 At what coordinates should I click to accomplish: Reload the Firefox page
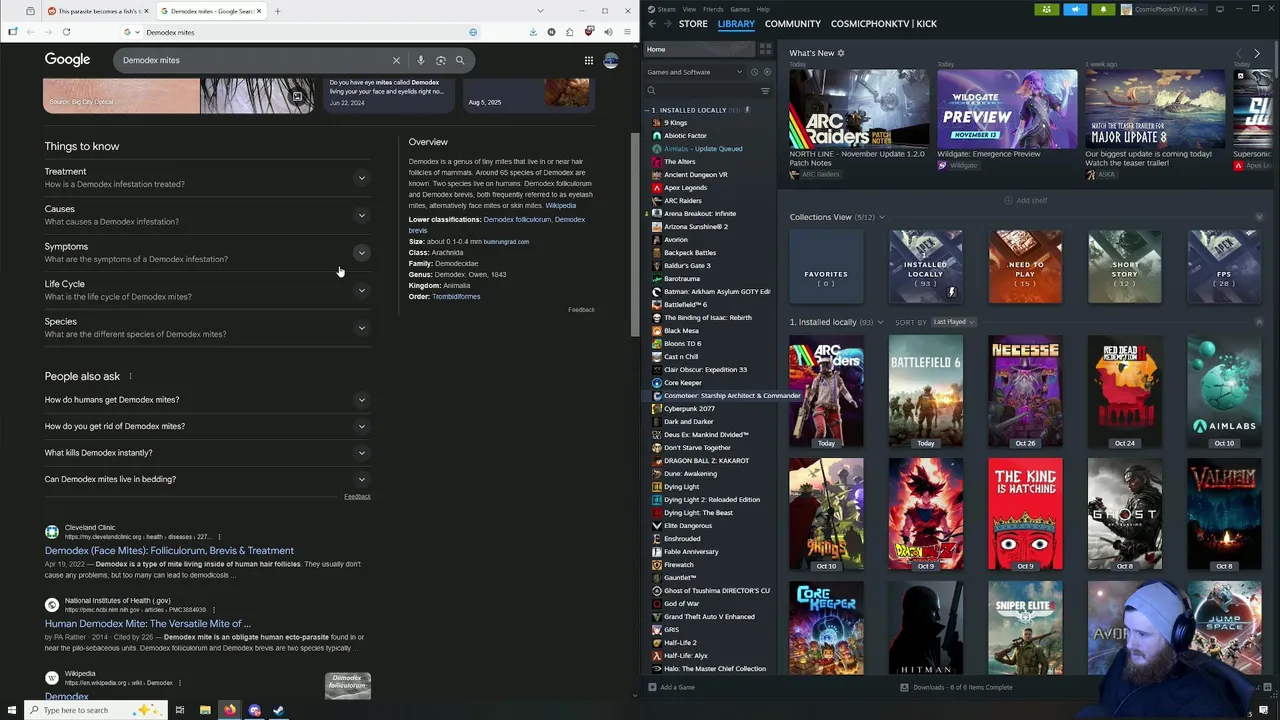(x=66, y=32)
